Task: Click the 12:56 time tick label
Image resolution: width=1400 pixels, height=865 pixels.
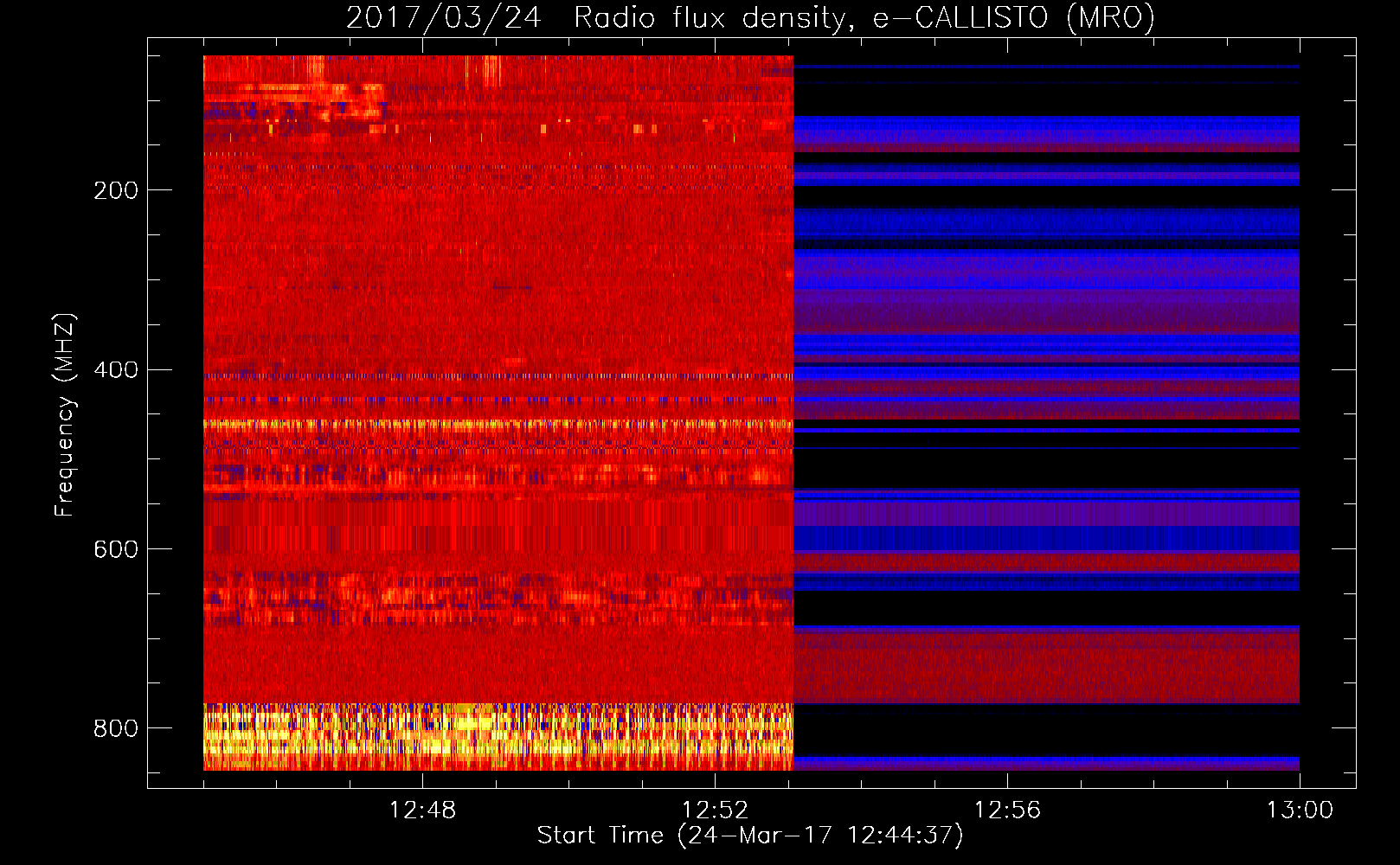Action: [x=1007, y=811]
